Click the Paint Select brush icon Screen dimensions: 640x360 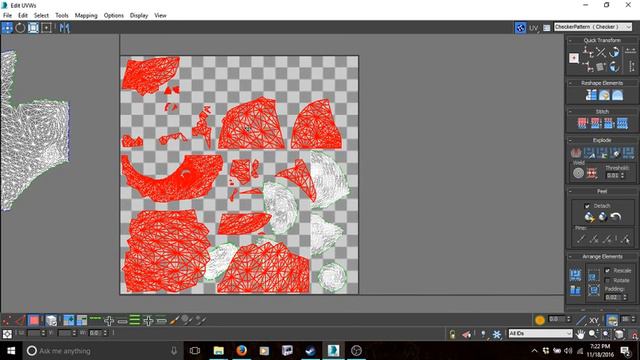coord(175,320)
